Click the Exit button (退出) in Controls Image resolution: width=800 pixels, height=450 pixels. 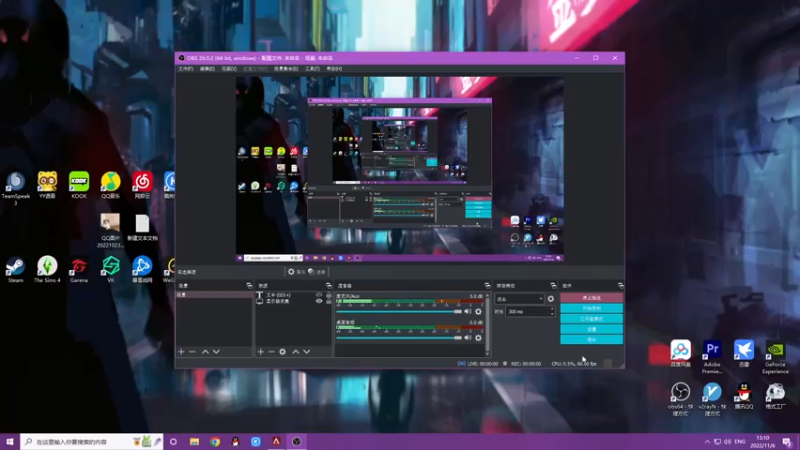tap(591, 339)
